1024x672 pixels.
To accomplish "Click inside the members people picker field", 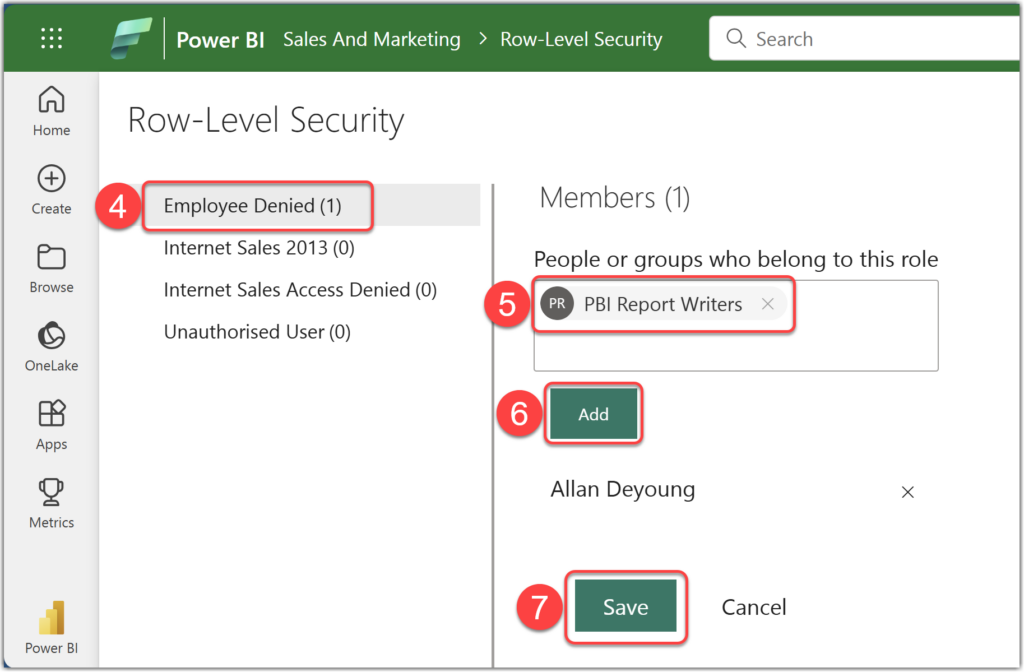I will 736,326.
